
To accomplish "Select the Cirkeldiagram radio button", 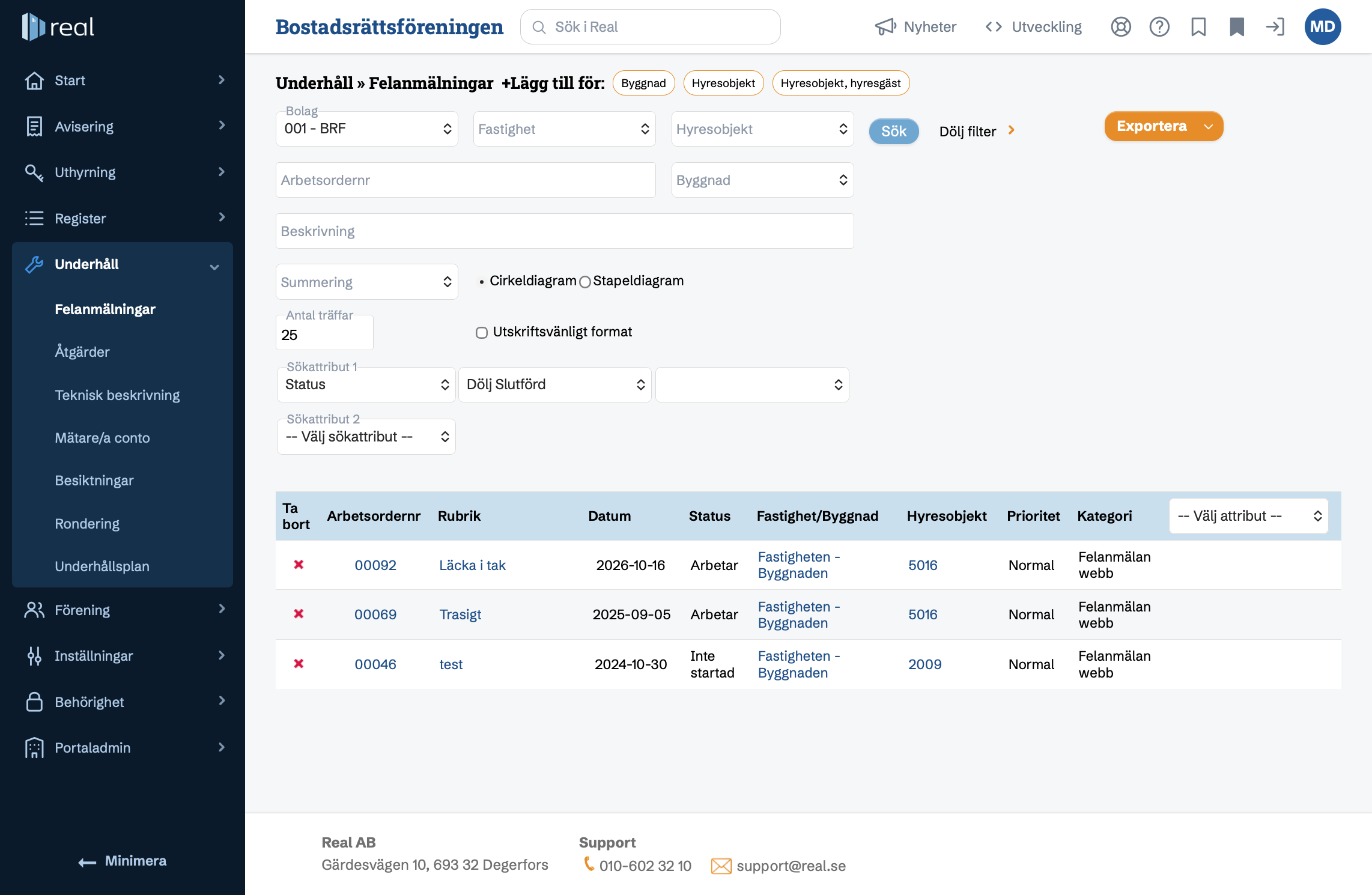I will coord(482,282).
